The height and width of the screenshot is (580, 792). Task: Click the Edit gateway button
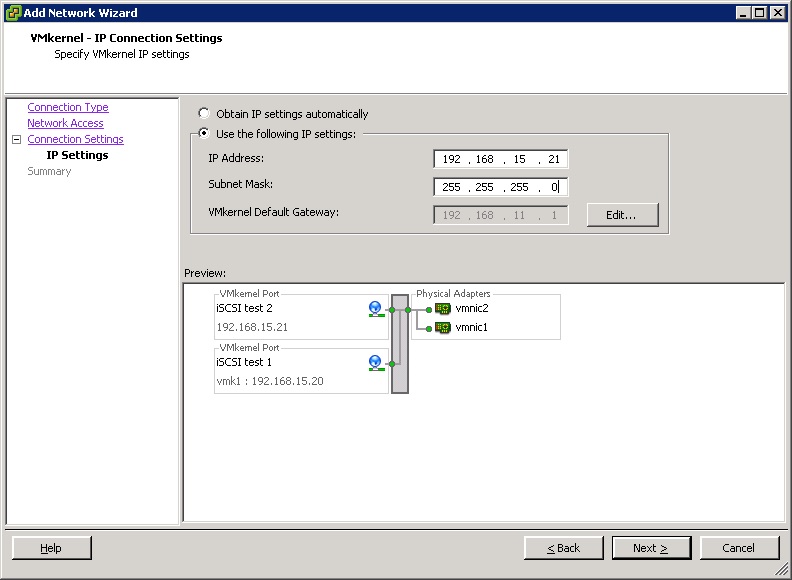(x=623, y=214)
